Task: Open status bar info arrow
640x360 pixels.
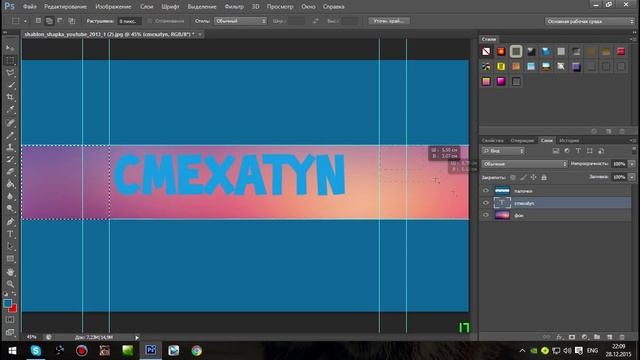Action: [x=137, y=338]
